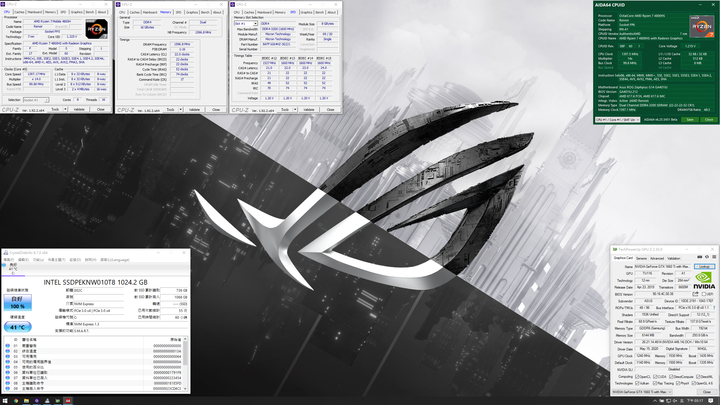Open the Slot #1 dropdown in CPU-Z SPD
The width and height of the screenshot is (720, 405).
246,23
